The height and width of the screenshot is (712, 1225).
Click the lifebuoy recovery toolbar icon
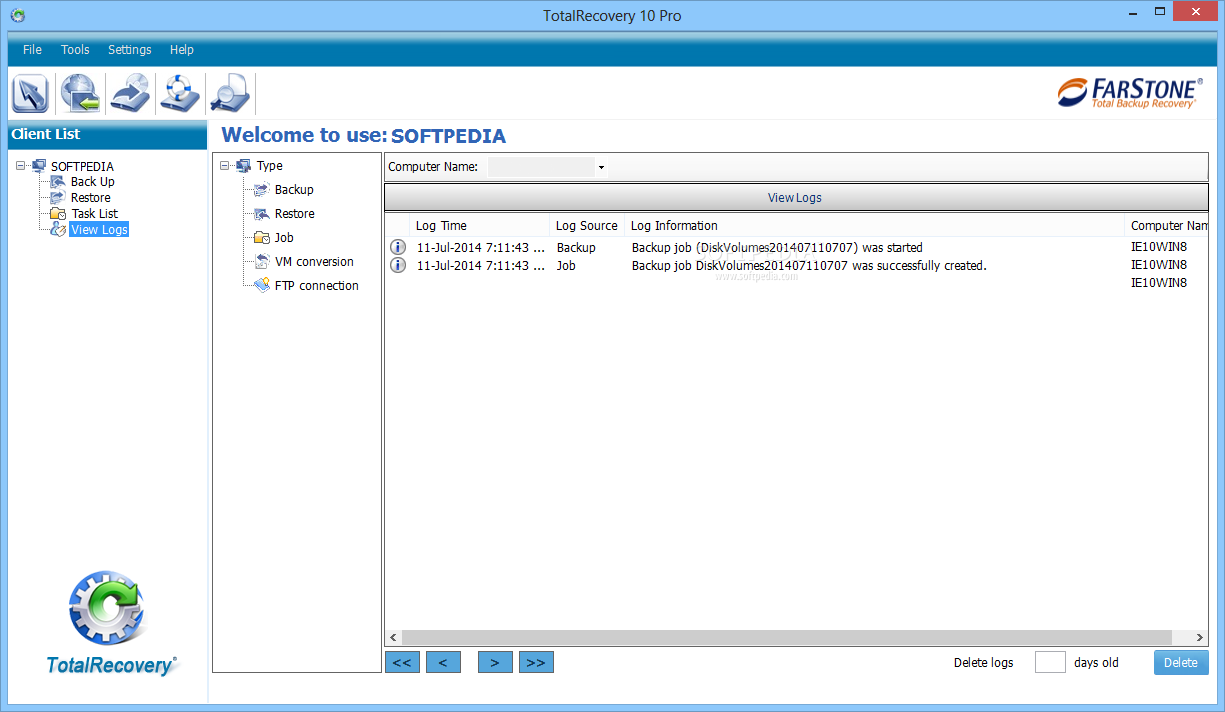(180, 94)
